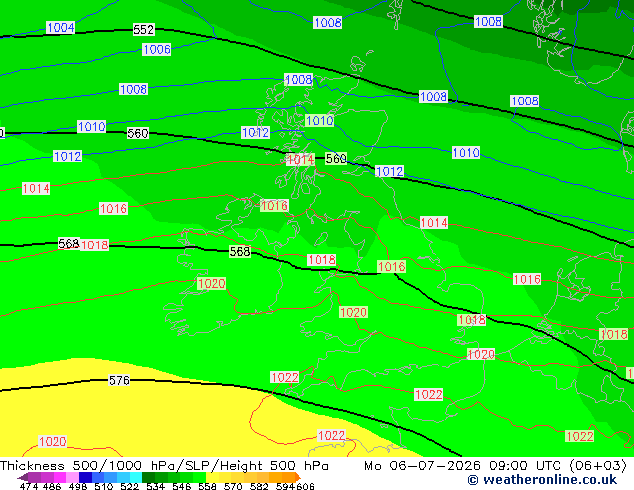The image size is (634, 490).
Task: Pick the dark blue swatch in the legend
Action: pos(85,477)
